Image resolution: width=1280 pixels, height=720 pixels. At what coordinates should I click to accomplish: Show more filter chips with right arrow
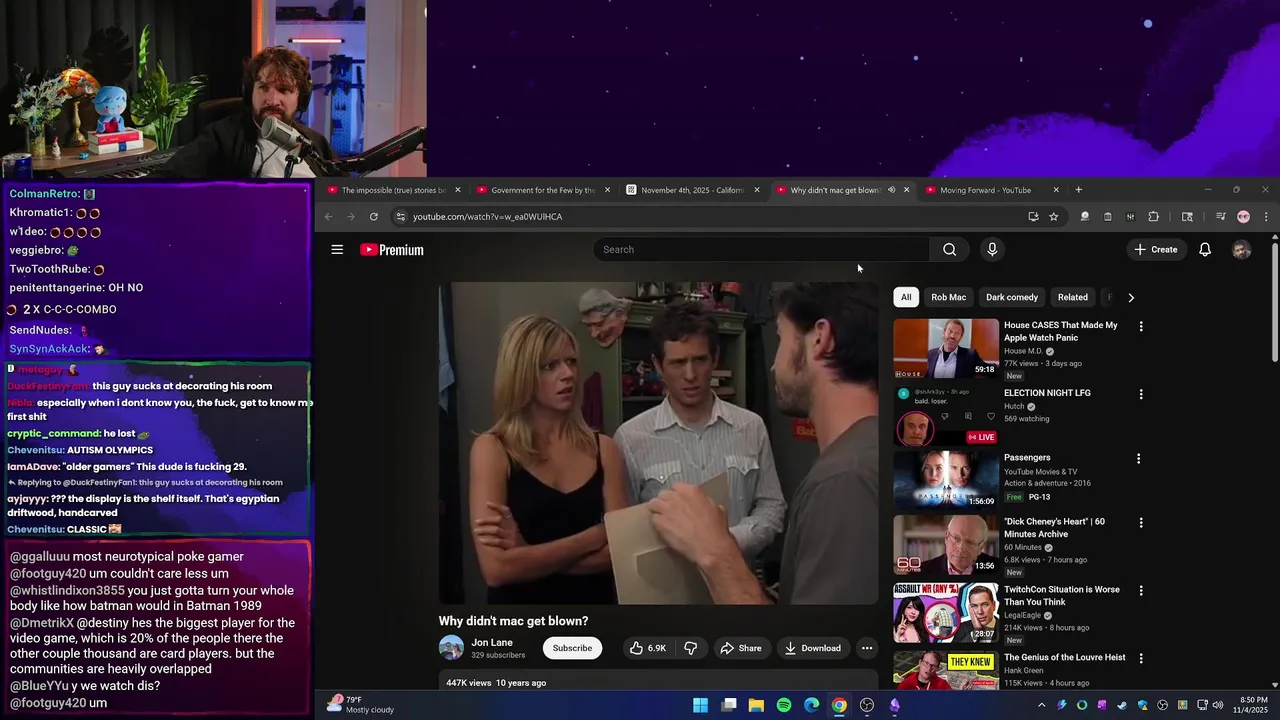1131,297
